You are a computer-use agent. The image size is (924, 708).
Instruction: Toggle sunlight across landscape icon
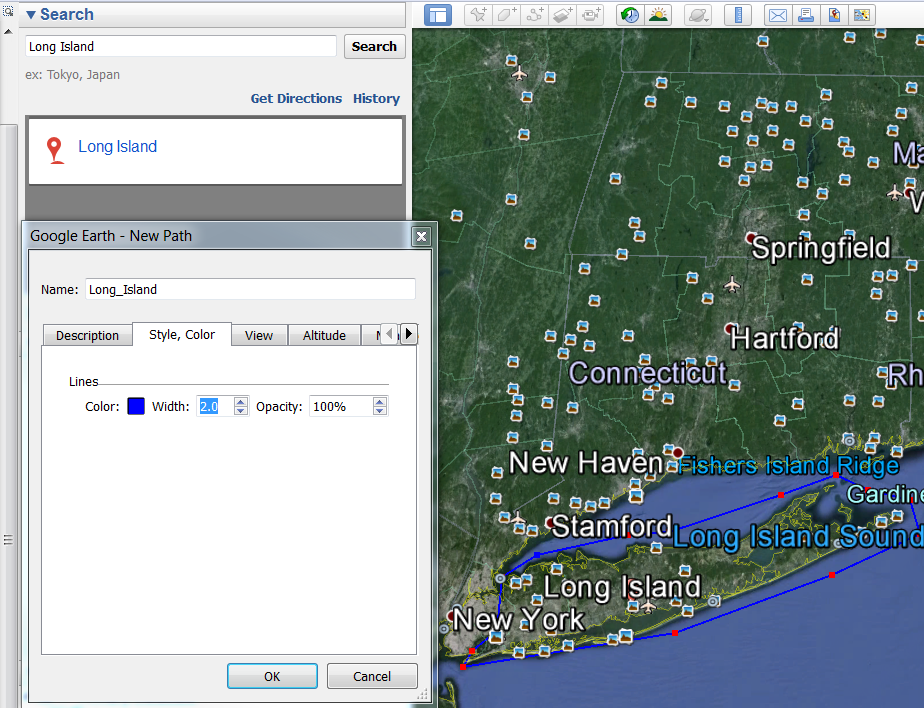(658, 15)
